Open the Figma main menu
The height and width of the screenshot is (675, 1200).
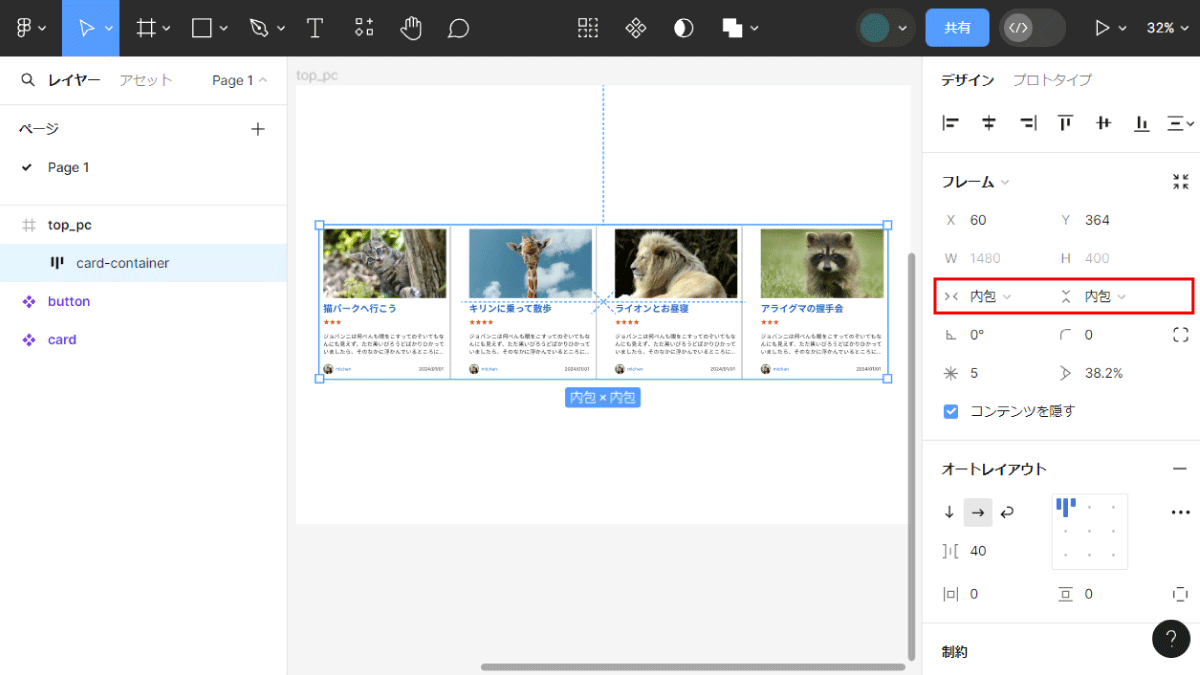(30, 28)
